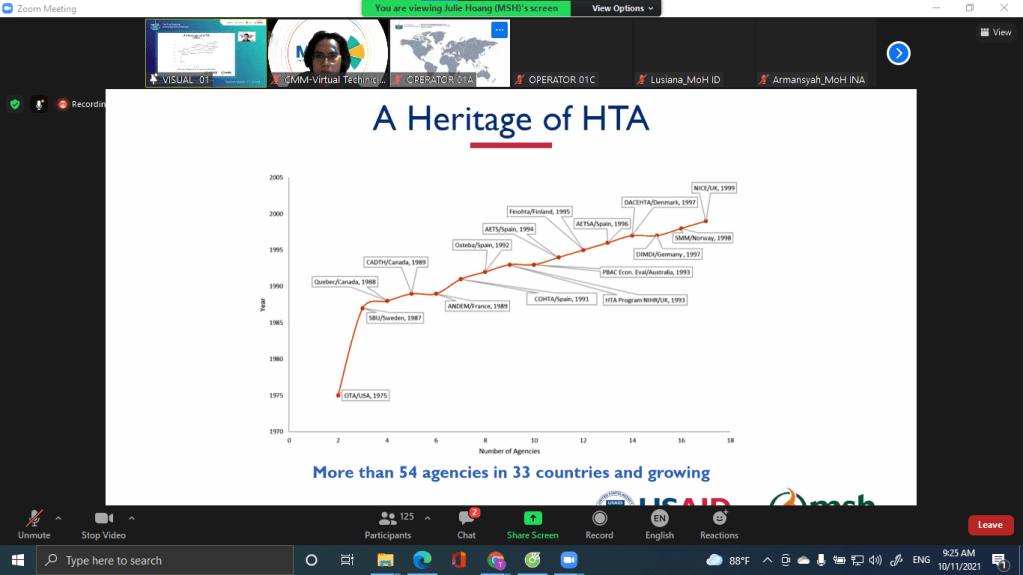Image resolution: width=1023 pixels, height=575 pixels.
Task: Change layout with the View button
Action: point(995,32)
